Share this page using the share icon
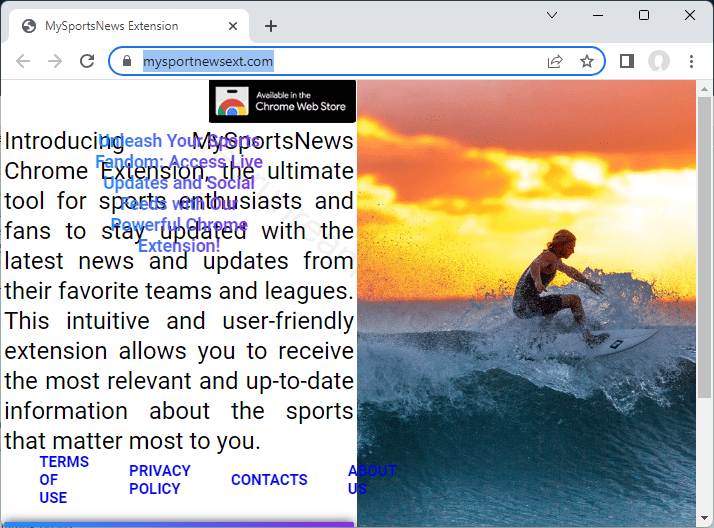714x528 pixels. point(555,61)
